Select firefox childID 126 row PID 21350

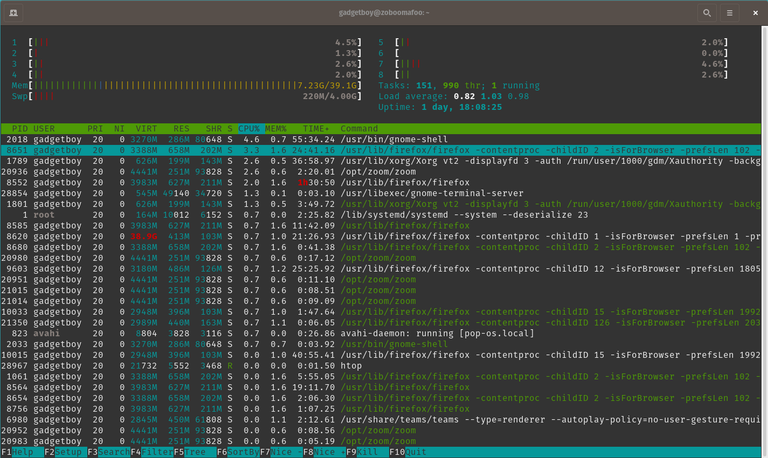(x=381, y=323)
